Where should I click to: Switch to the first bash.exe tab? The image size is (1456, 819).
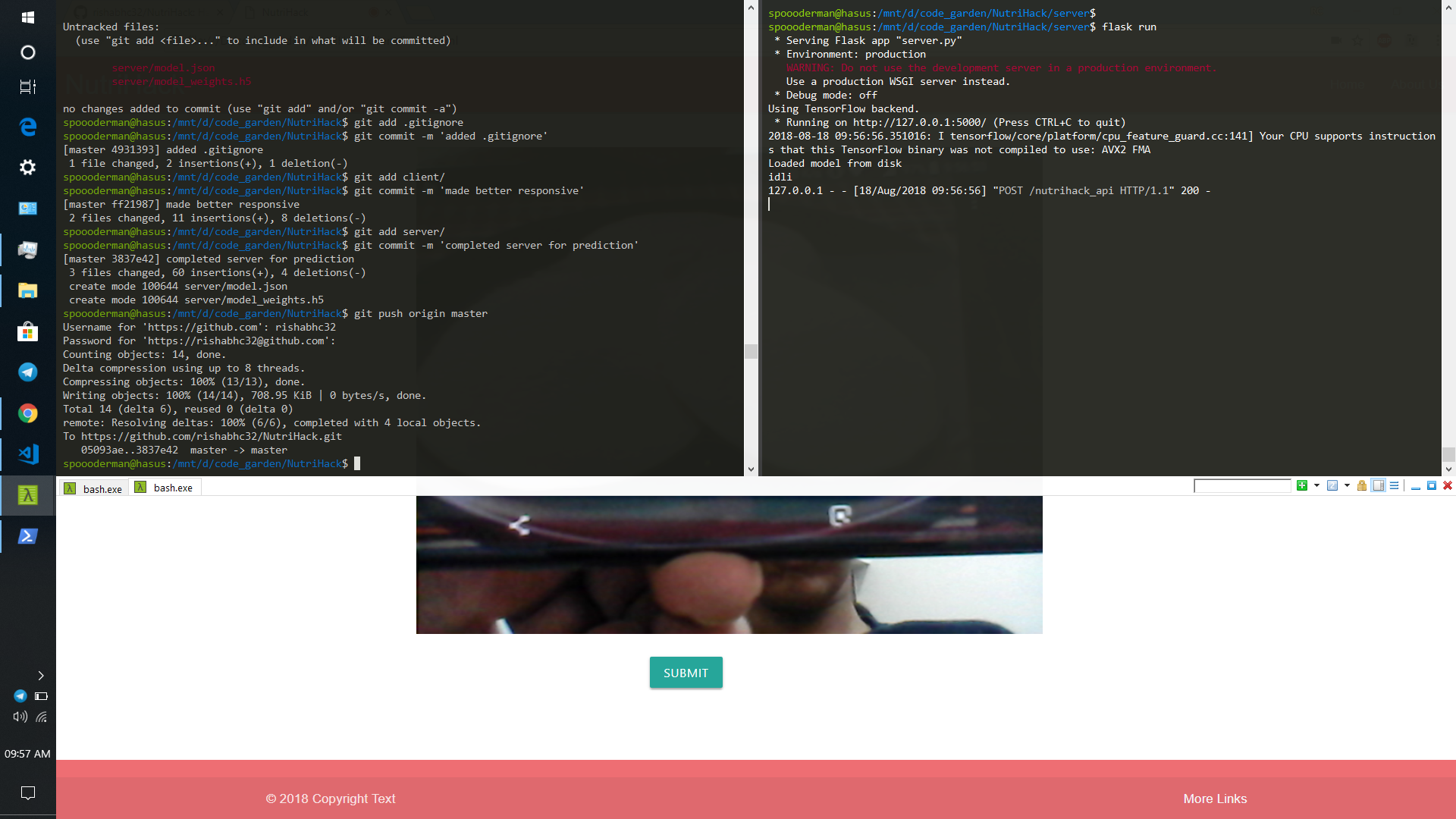tap(94, 488)
